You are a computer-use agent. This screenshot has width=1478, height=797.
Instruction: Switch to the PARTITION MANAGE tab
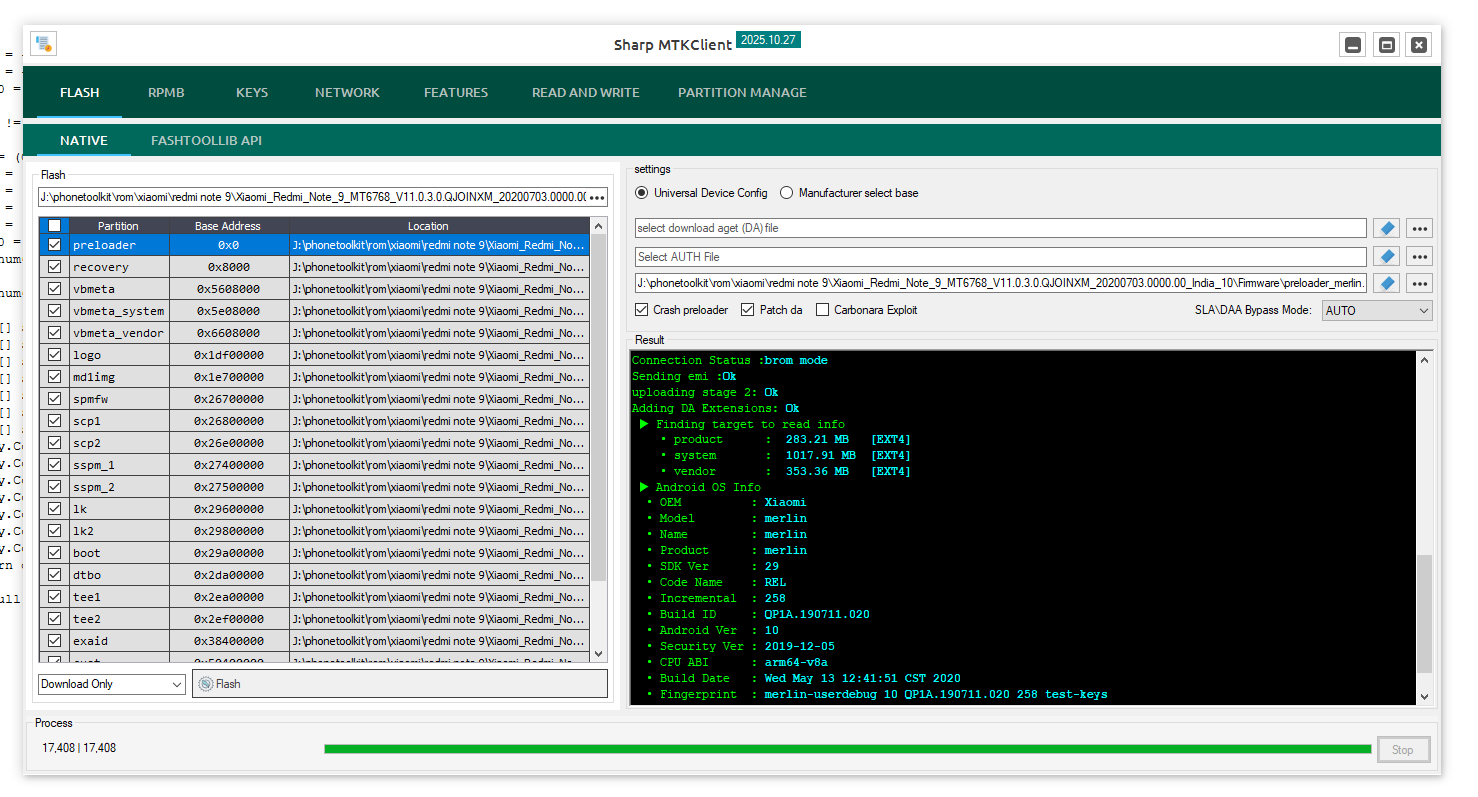coord(742,92)
